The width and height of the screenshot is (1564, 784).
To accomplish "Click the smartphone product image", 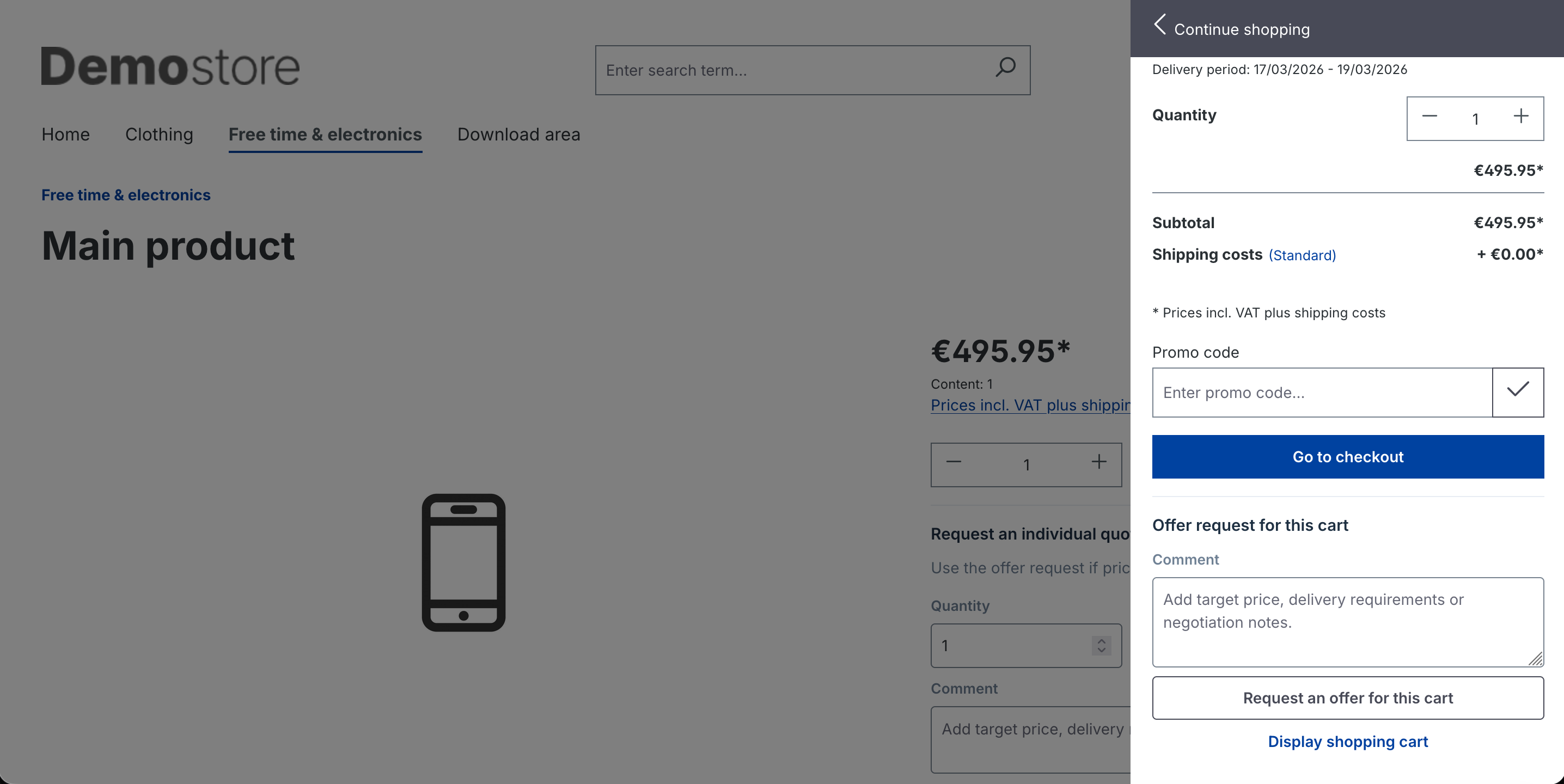I will coord(463,562).
